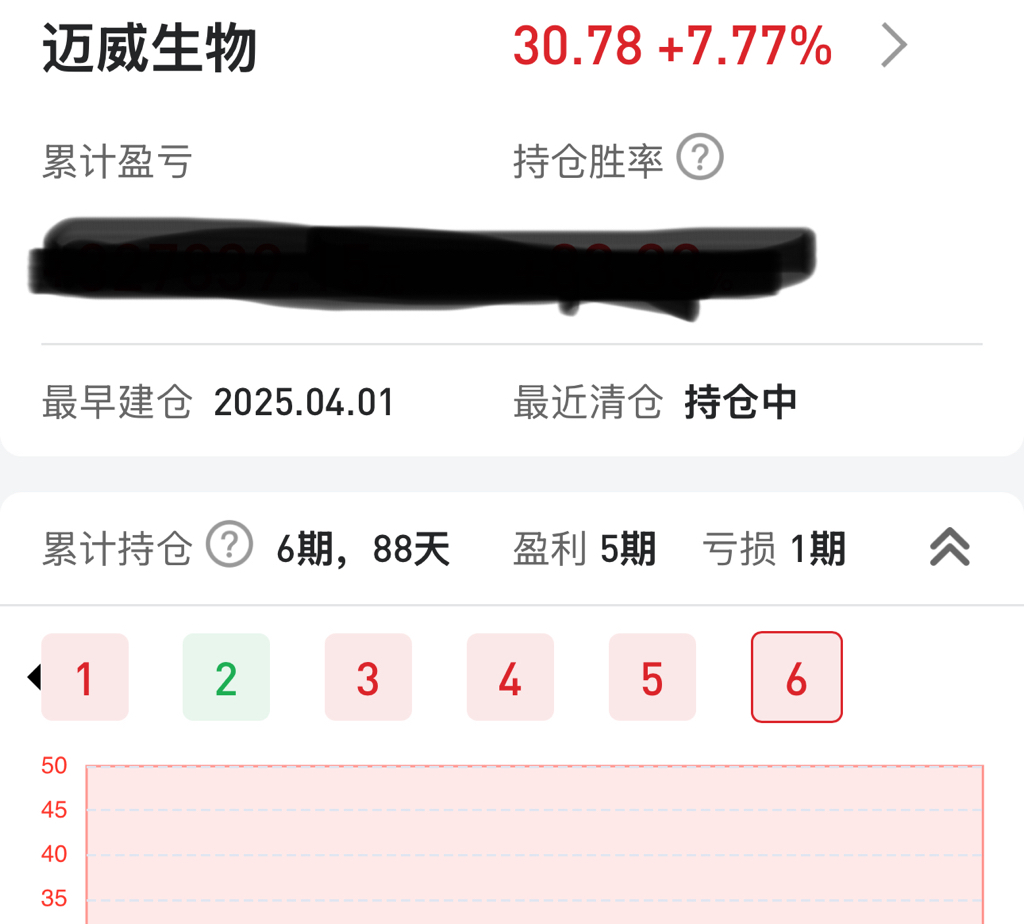Select the outlined holding period 6
The image size is (1024, 924).
click(x=797, y=677)
